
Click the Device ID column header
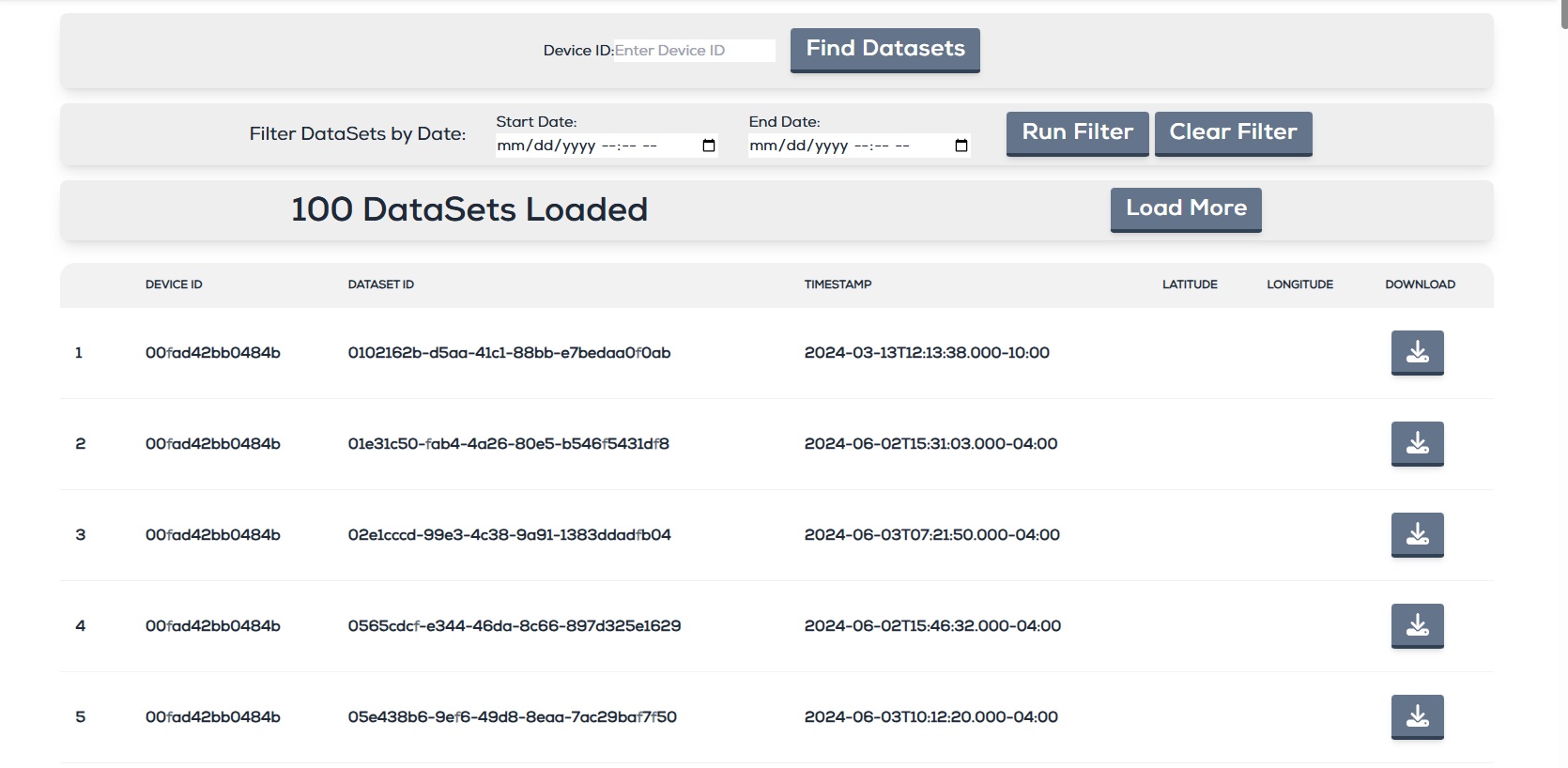[x=174, y=284]
